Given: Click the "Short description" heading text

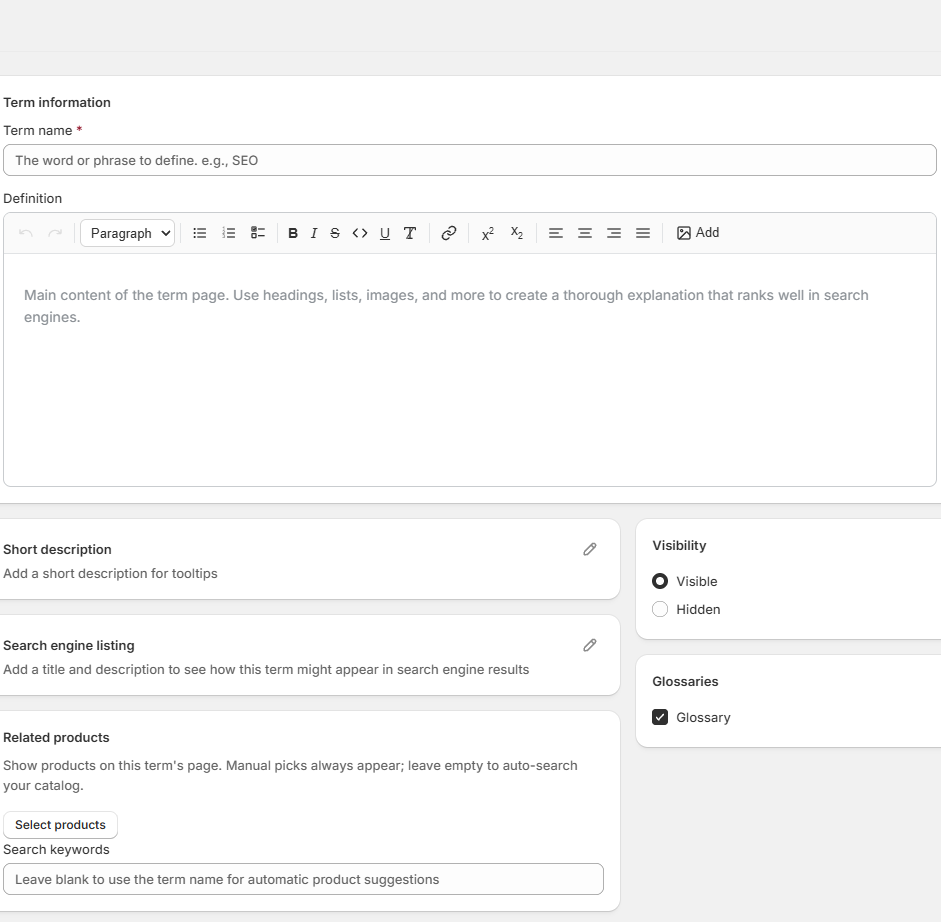Looking at the screenshot, I should pos(58,550).
